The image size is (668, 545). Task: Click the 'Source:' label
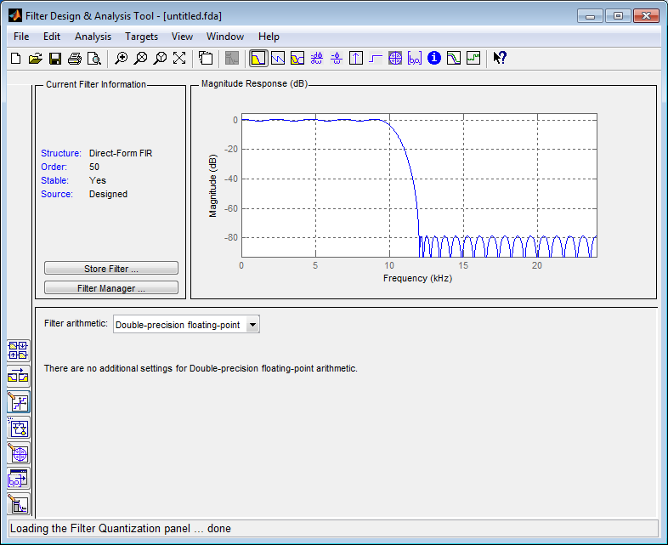[x=57, y=194]
